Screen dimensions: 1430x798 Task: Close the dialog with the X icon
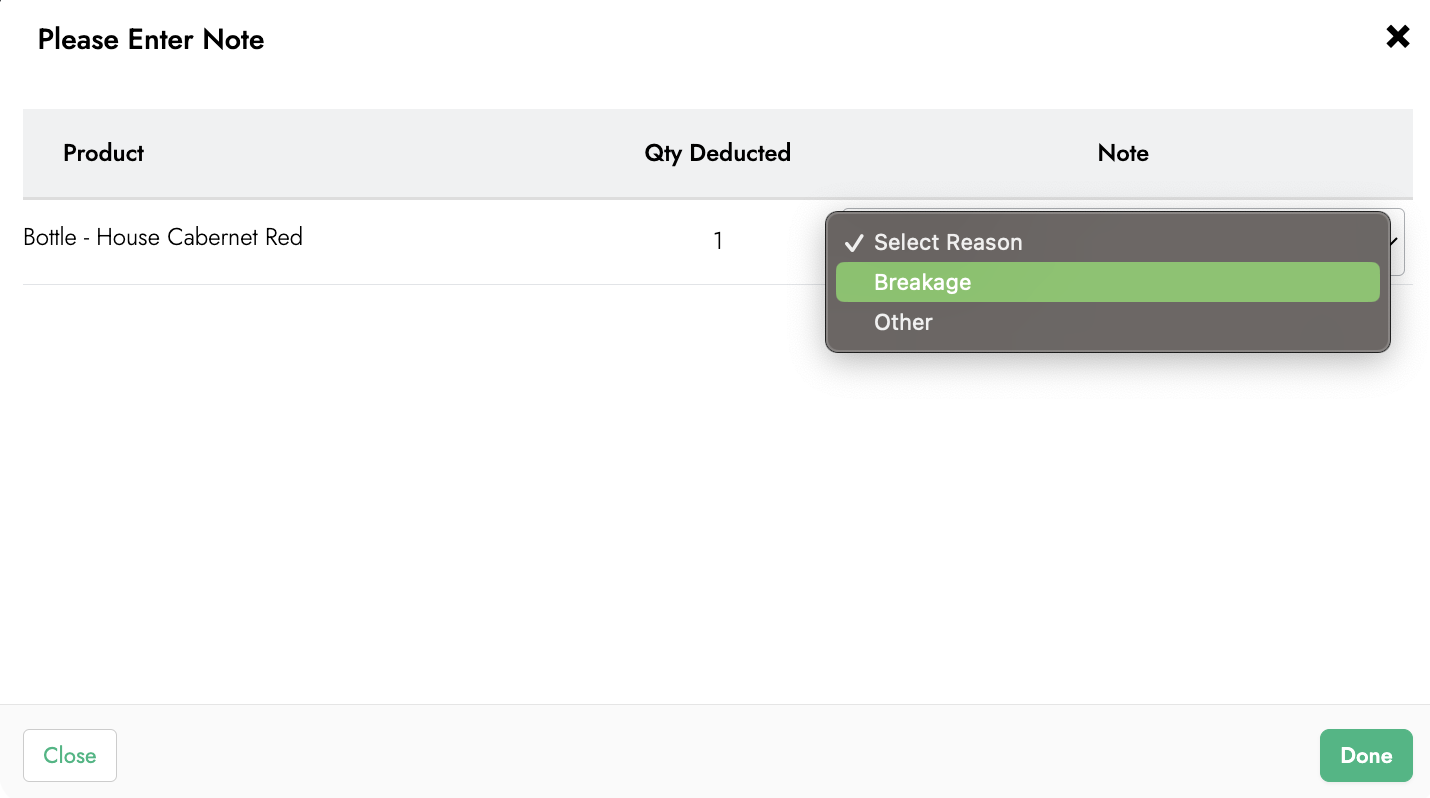coord(1397,38)
